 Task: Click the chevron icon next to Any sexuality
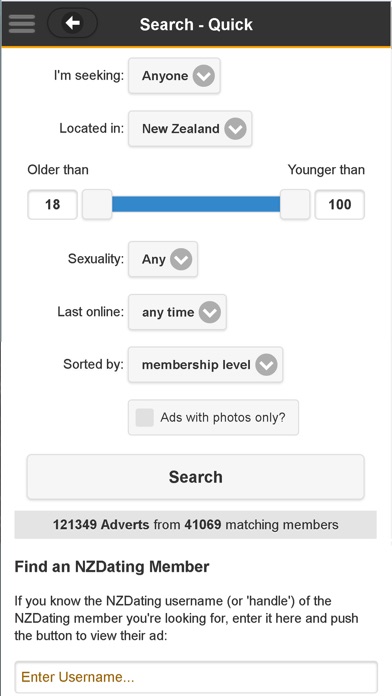tap(181, 259)
